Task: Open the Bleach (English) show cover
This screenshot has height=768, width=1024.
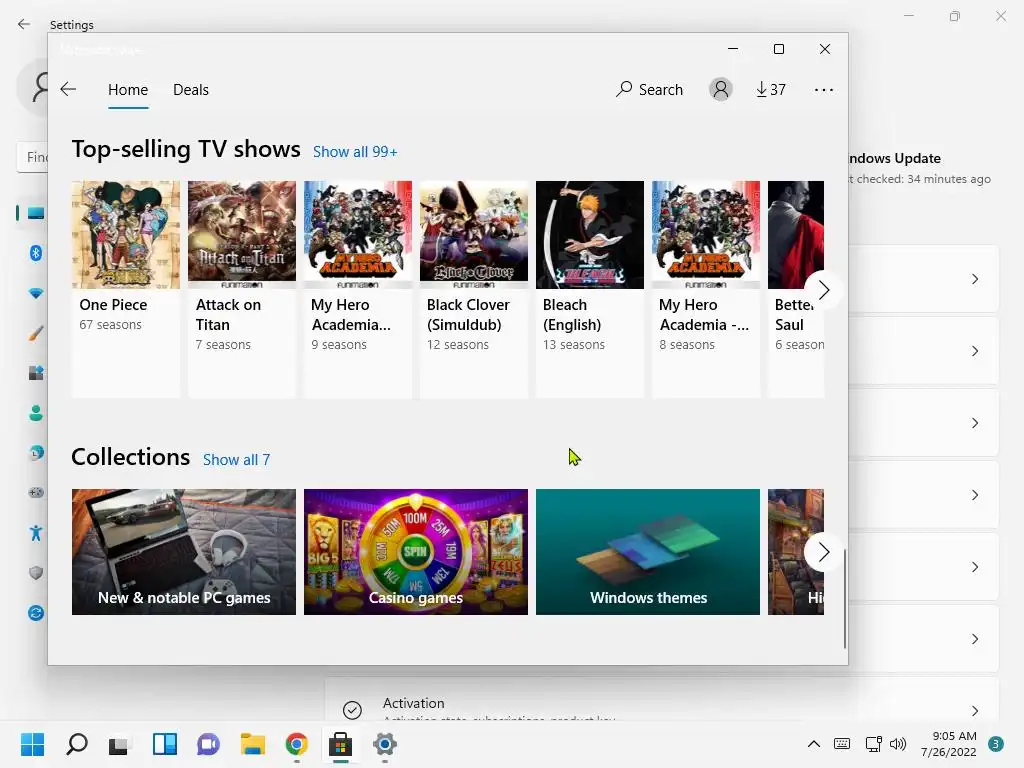Action: click(x=590, y=234)
